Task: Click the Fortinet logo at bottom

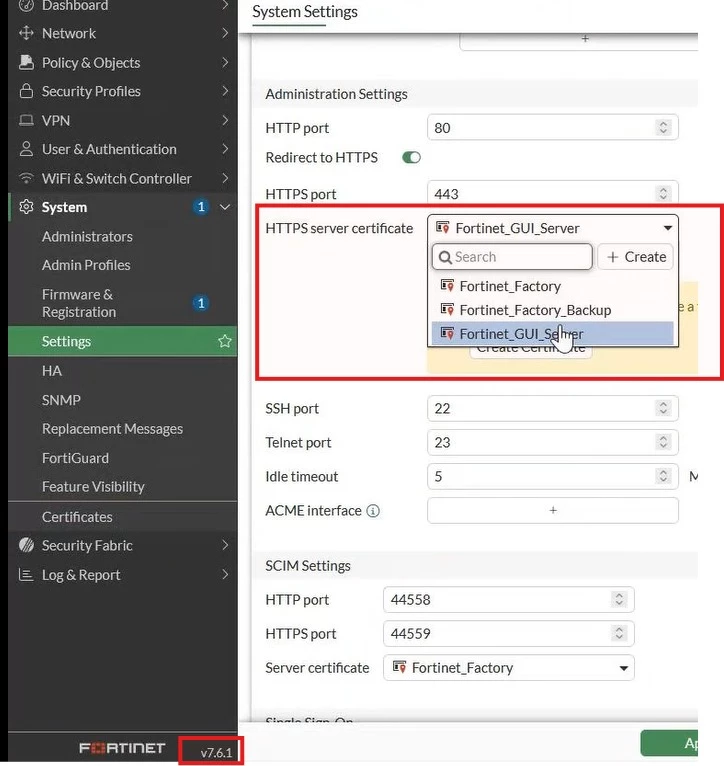Action: [122, 748]
